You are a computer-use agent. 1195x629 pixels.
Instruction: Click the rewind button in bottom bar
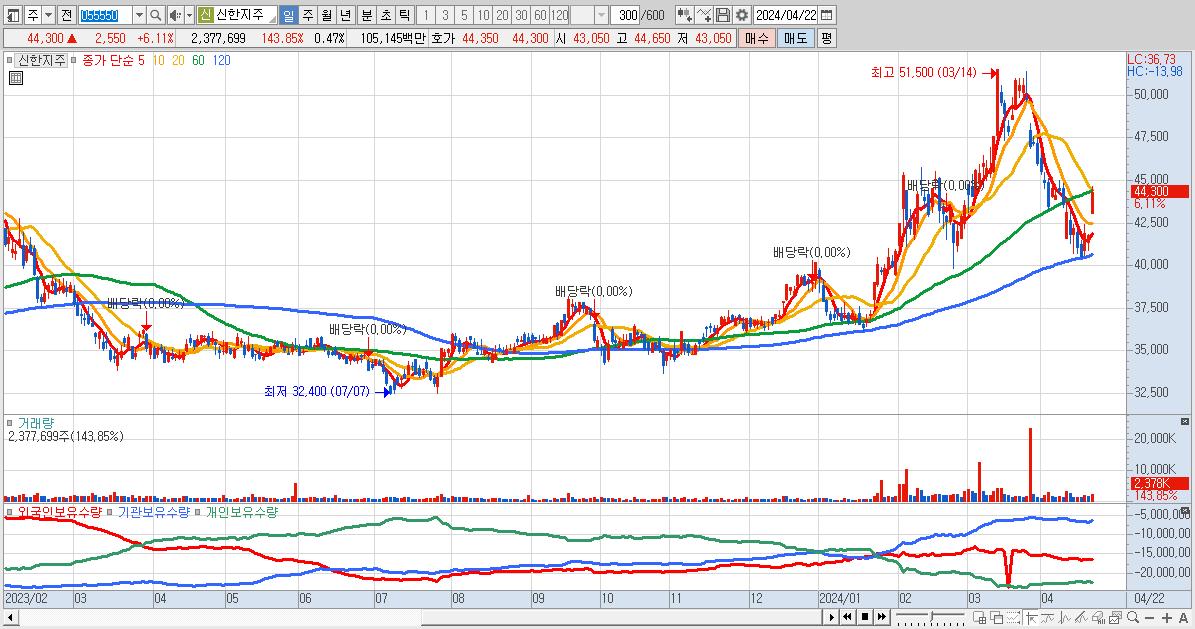(847, 617)
